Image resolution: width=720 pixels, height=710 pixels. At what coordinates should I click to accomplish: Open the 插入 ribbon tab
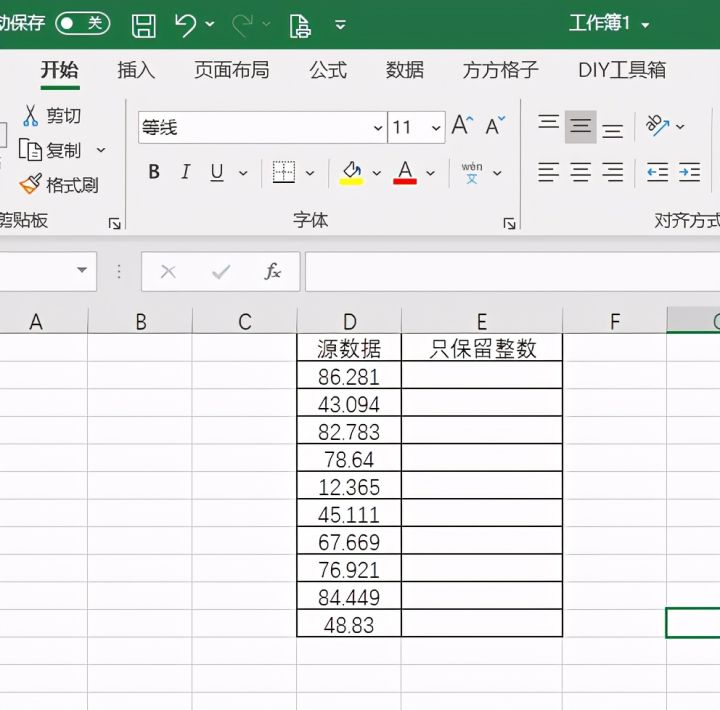pos(136,70)
